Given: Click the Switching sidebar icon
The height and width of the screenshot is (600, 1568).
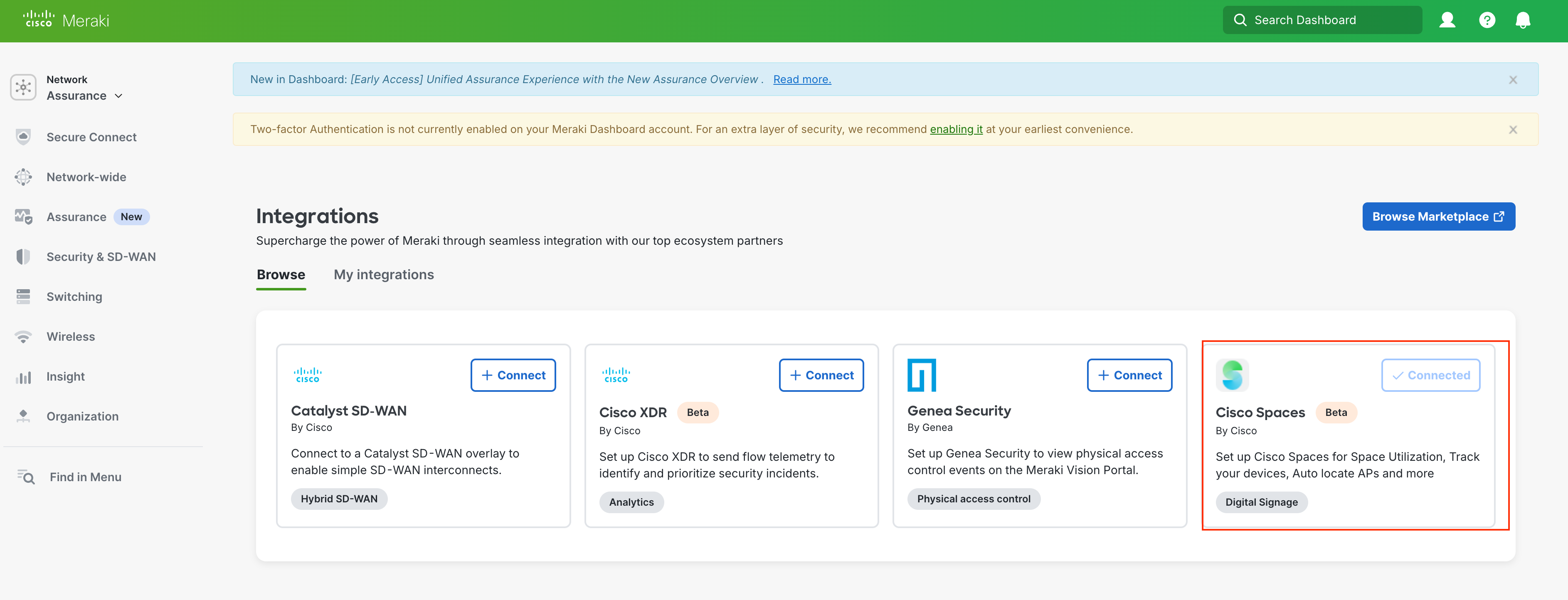Looking at the screenshot, I should pos(23,296).
